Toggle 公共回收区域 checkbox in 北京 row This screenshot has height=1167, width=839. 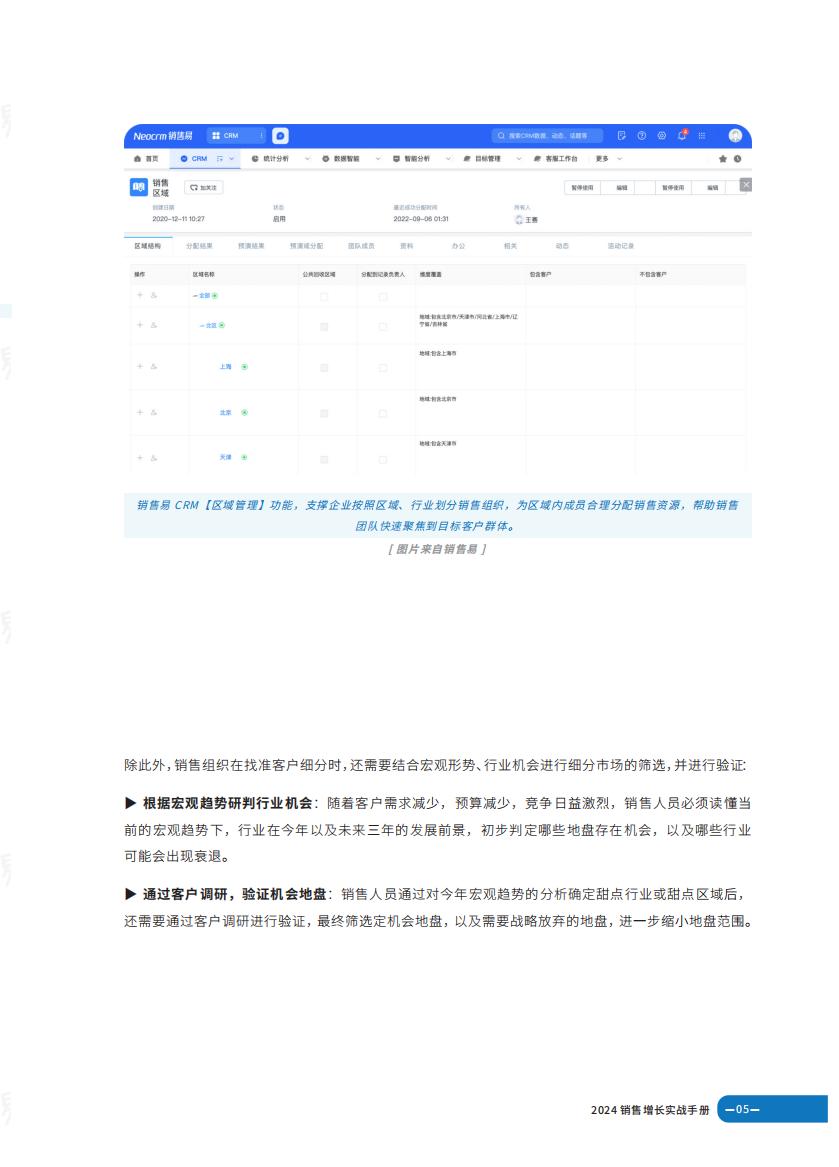(x=324, y=413)
